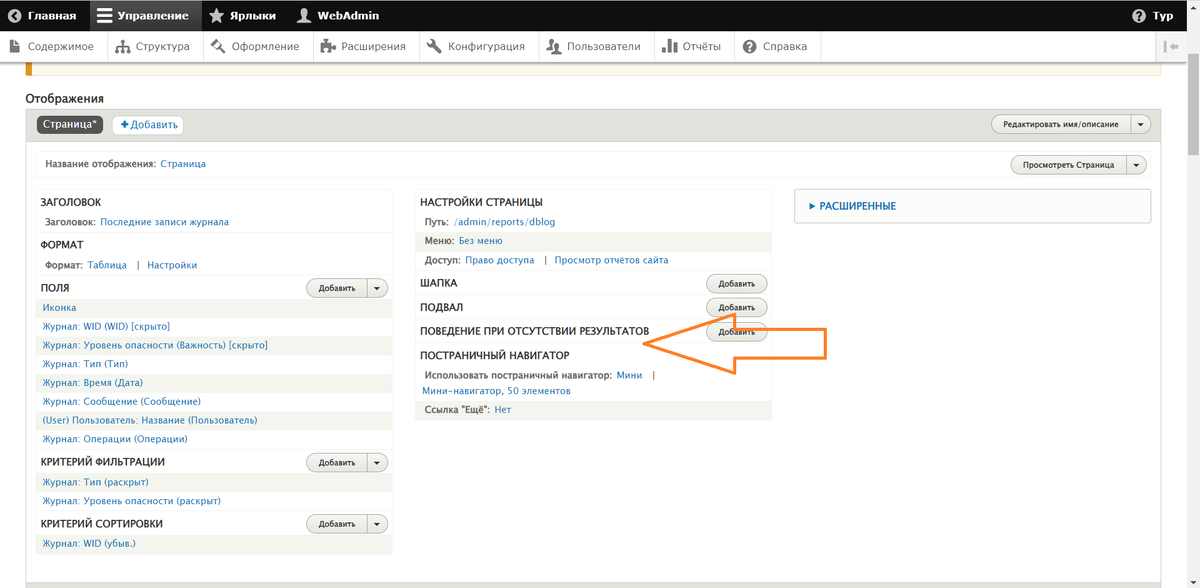
Task: Open Справка help menu
Action: tap(775, 46)
